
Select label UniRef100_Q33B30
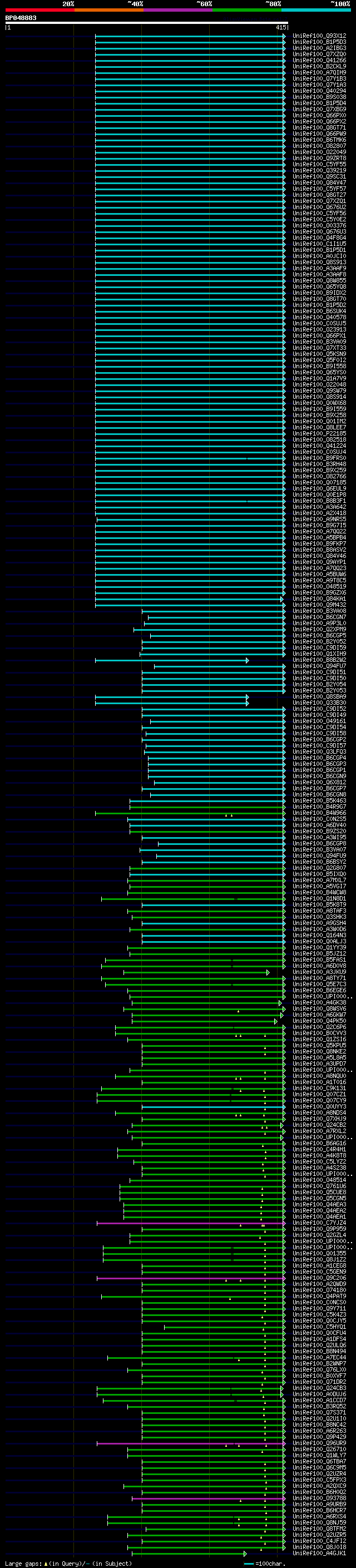pyautogui.click(x=319, y=703)
